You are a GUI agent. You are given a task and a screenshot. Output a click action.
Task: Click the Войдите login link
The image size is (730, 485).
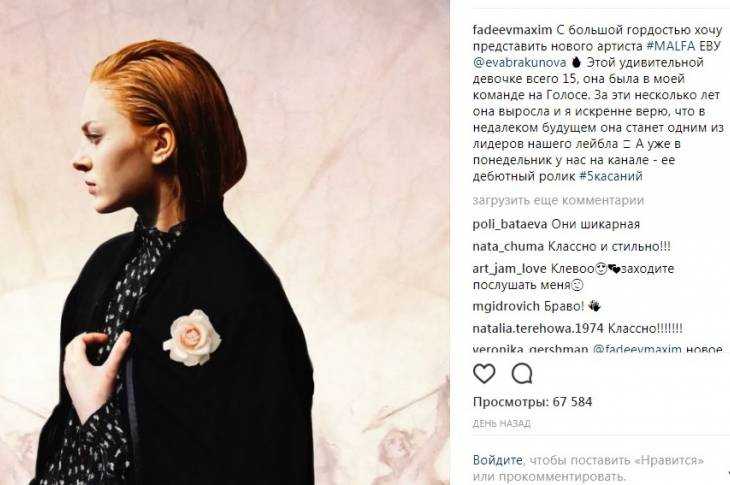point(497,460)
